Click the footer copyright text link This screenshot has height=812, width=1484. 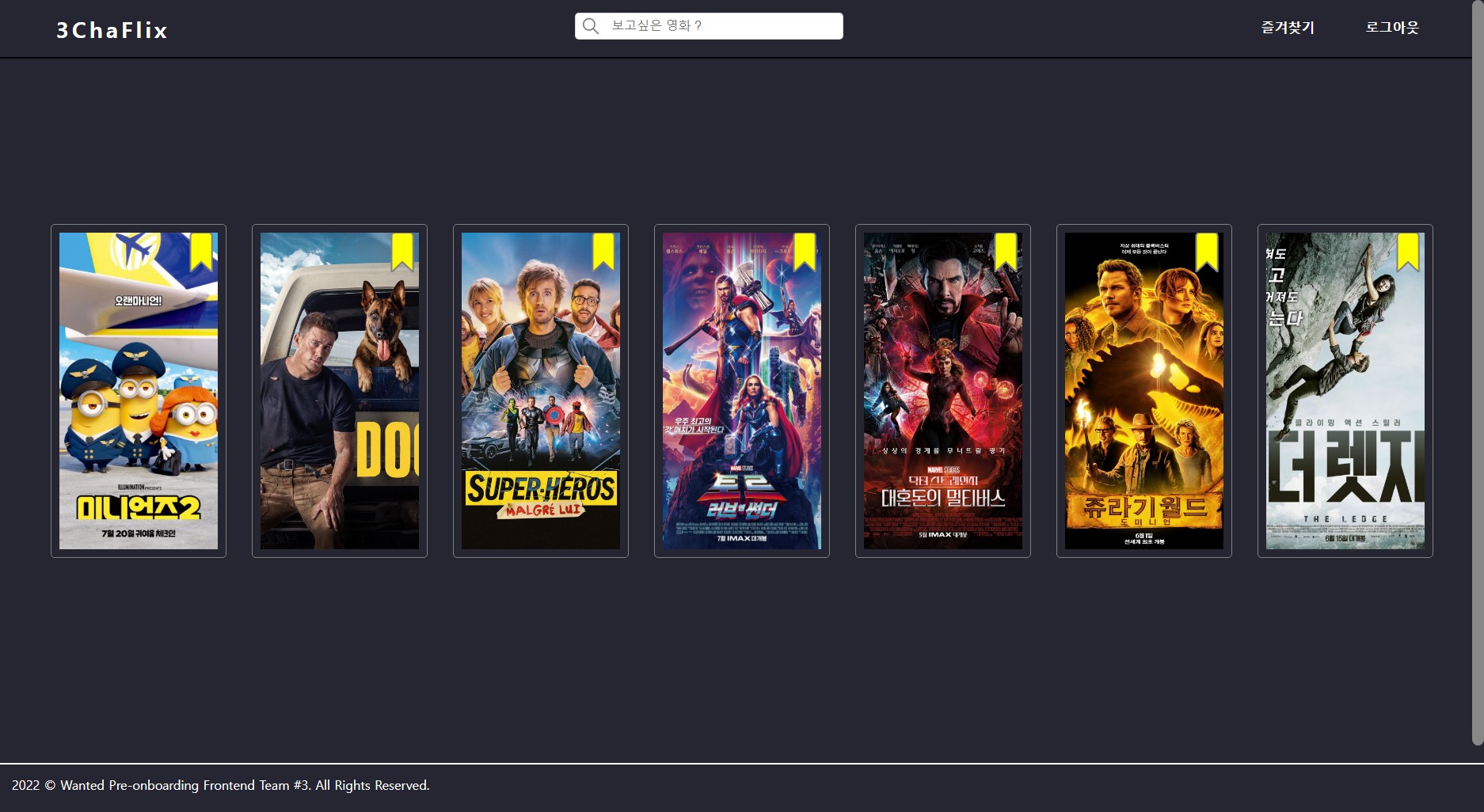222,786
